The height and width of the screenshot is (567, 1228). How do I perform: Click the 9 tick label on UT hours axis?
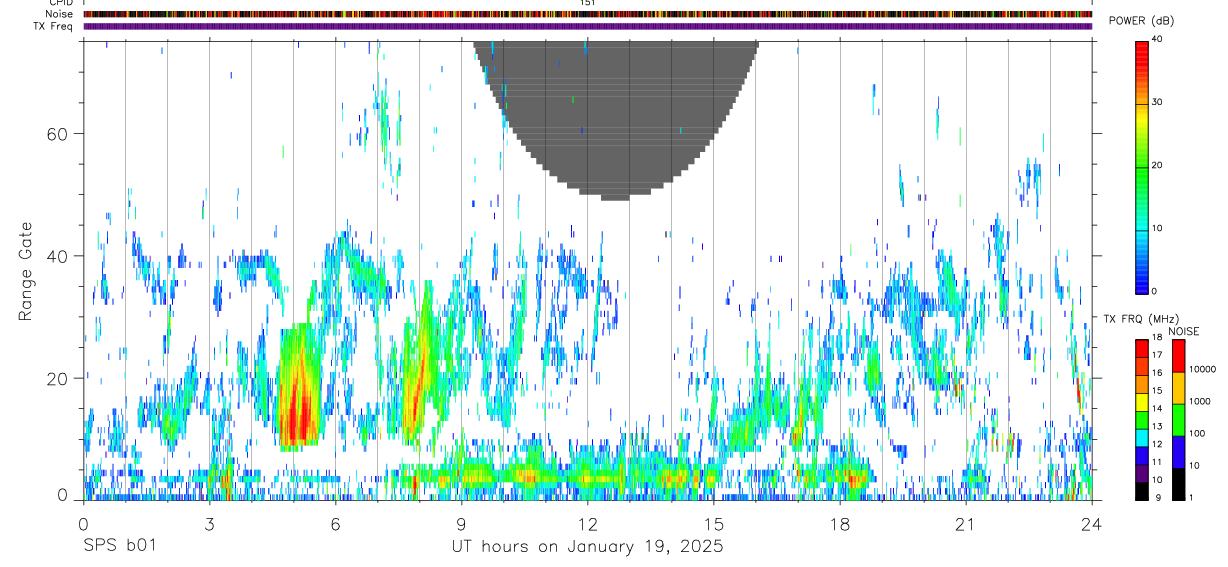coord(462,523)
